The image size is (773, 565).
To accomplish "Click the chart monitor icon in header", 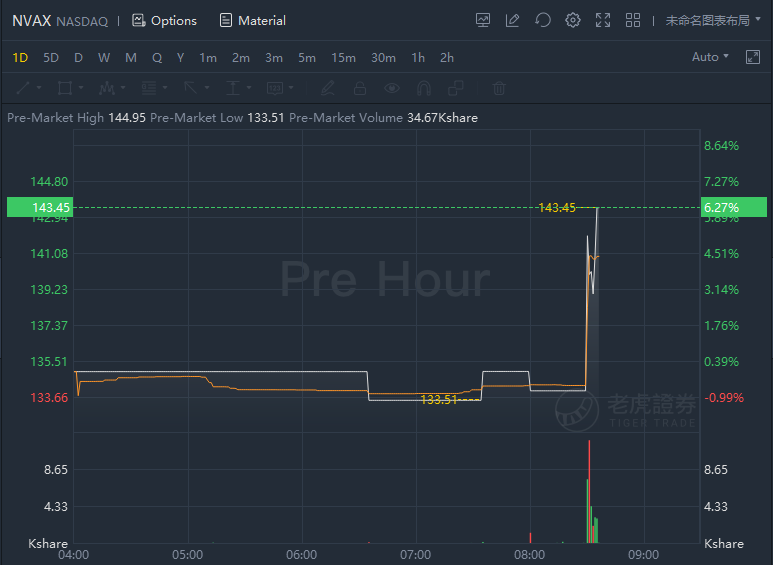I will tap(483, 20).
